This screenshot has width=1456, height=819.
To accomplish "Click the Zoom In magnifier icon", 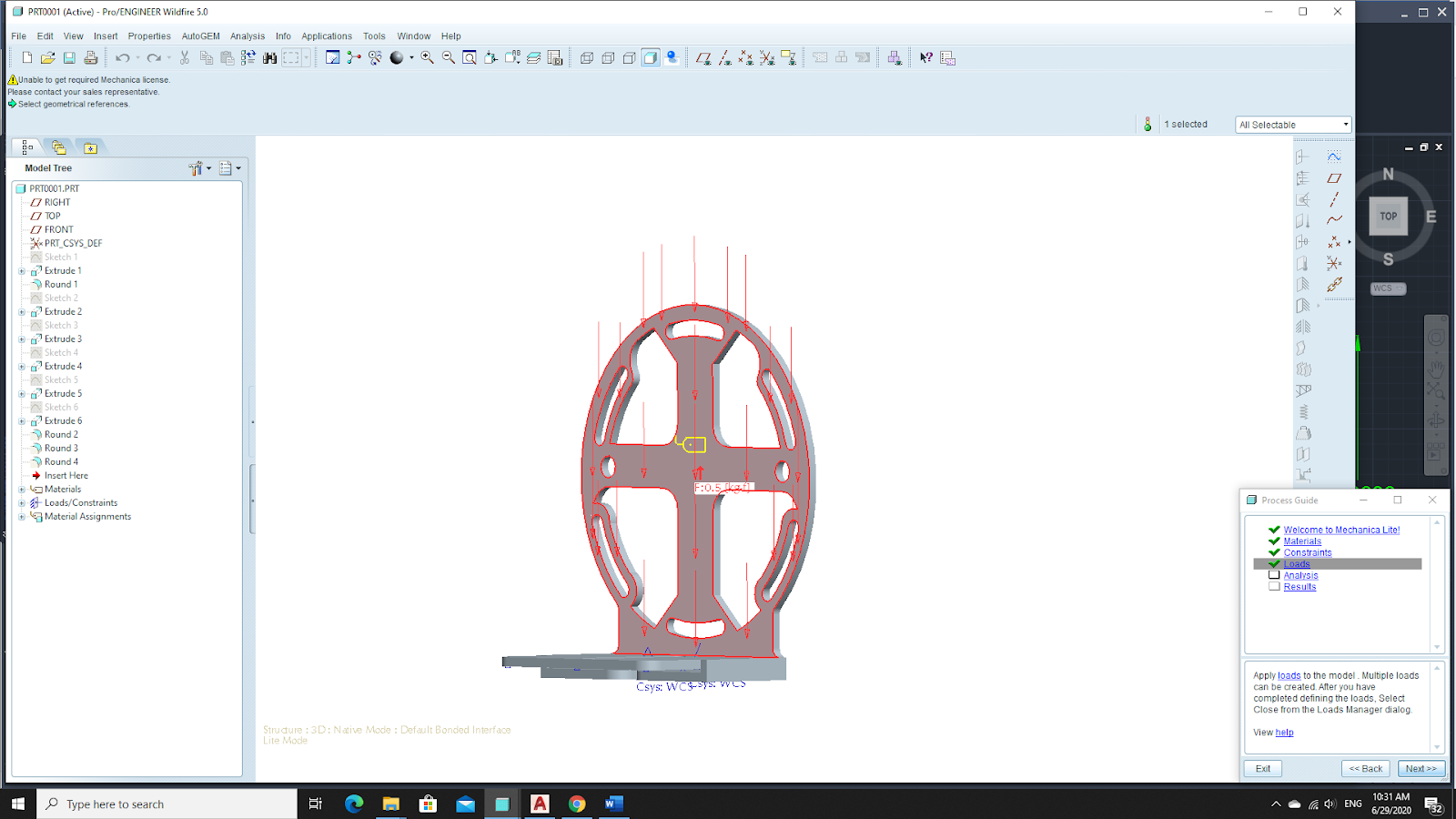I will [x=427, y=58].
